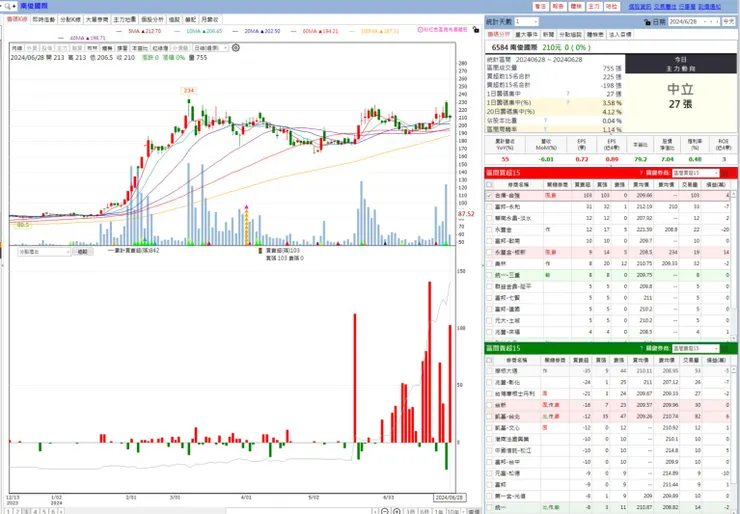Click the 中立 27 張 main-force panel

click(x=681, y=101)
